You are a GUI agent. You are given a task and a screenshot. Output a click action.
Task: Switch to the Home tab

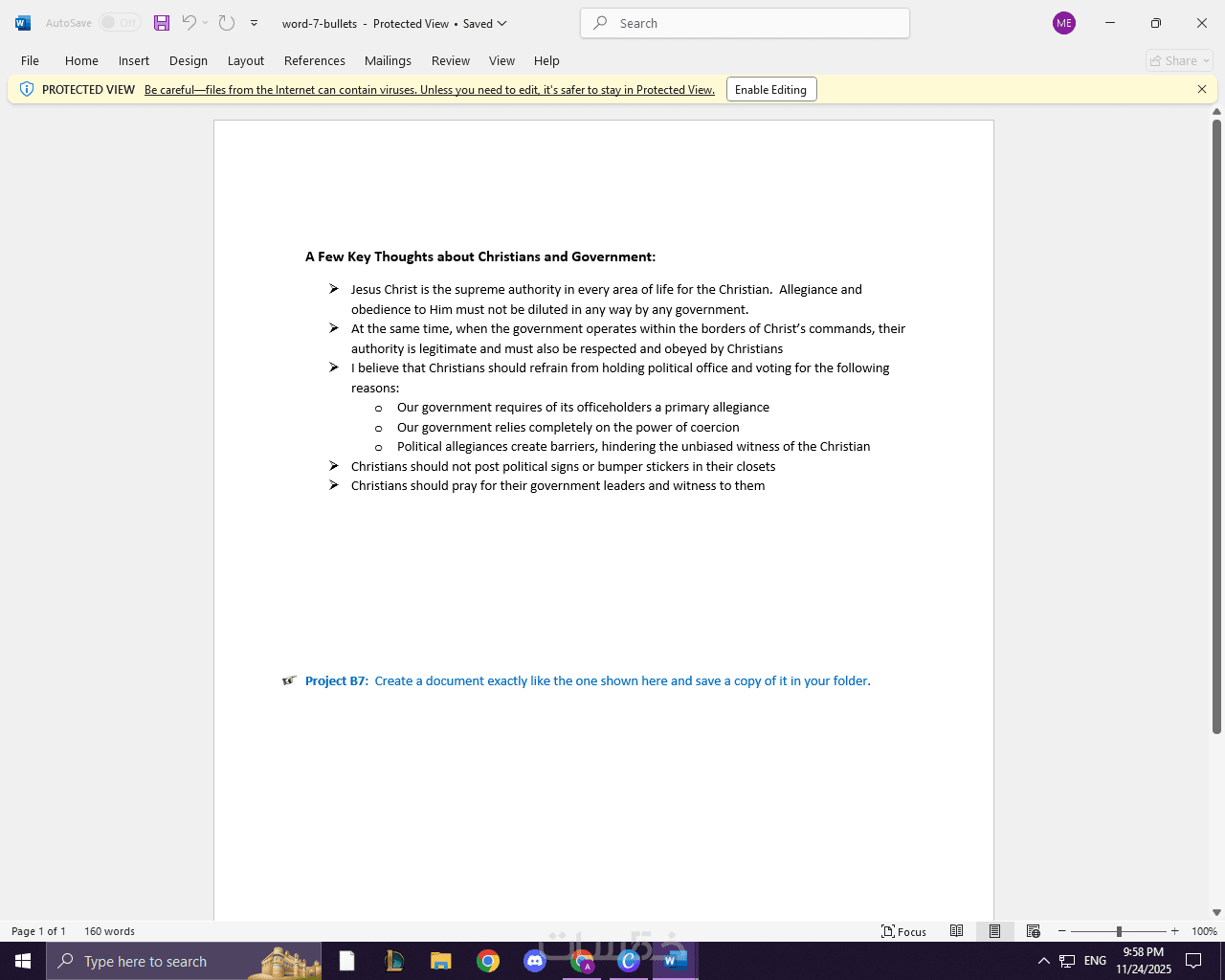pos(81,60)
